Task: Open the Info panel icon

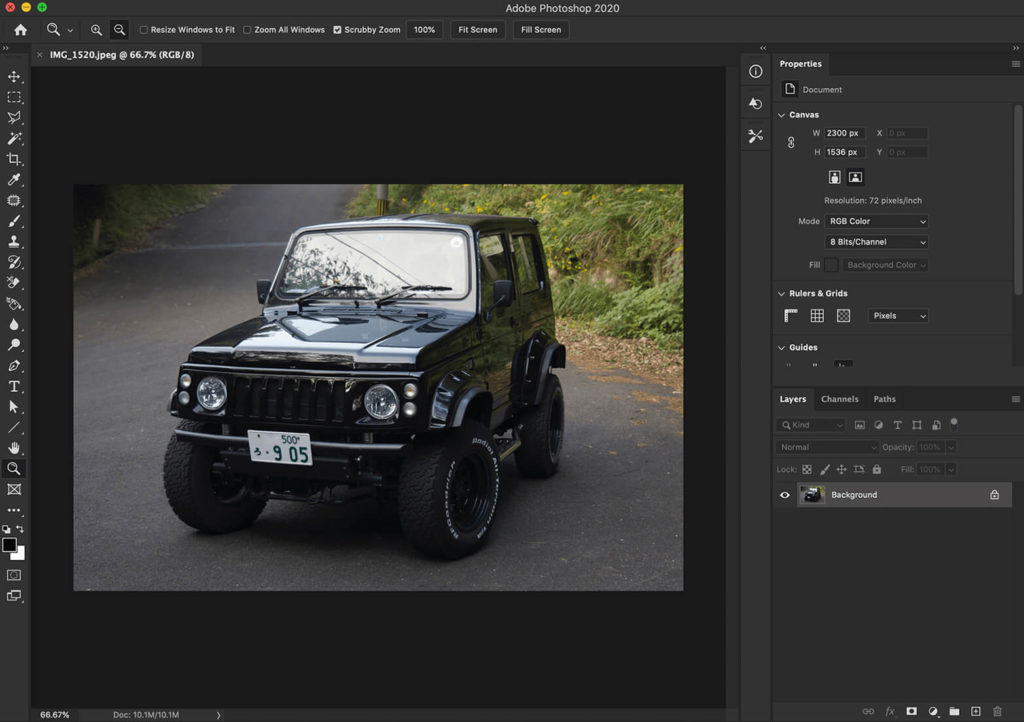Action: pyautogui.click(x=756, y=72)
